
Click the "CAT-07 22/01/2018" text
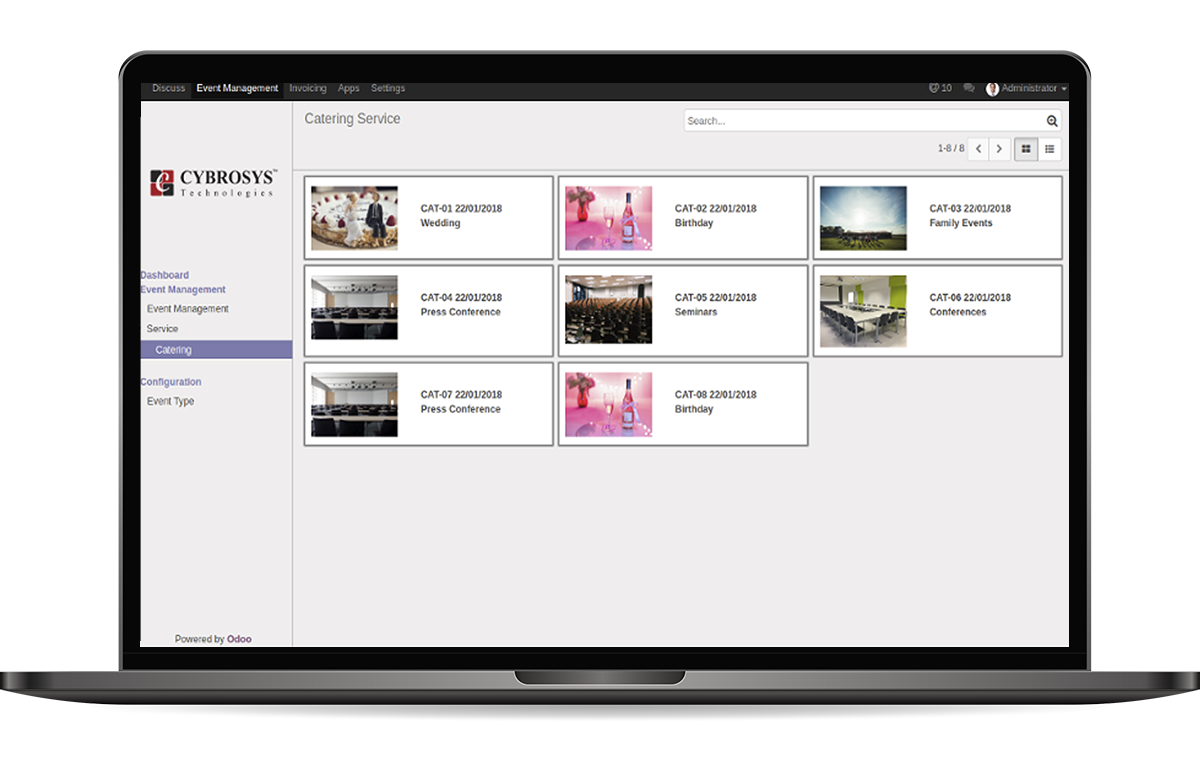click(461, 395)
